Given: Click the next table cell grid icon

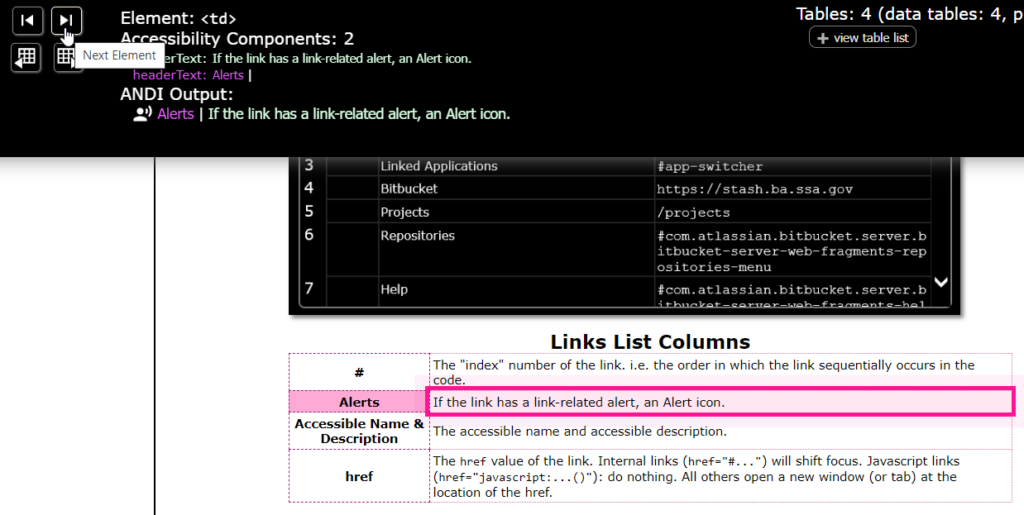Looking at the screenshot, I should click(64, 58).
